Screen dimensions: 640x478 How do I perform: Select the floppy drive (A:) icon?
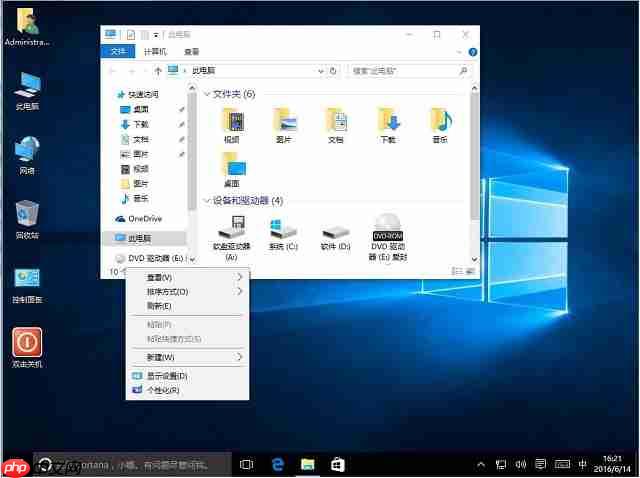coord(231,238)
